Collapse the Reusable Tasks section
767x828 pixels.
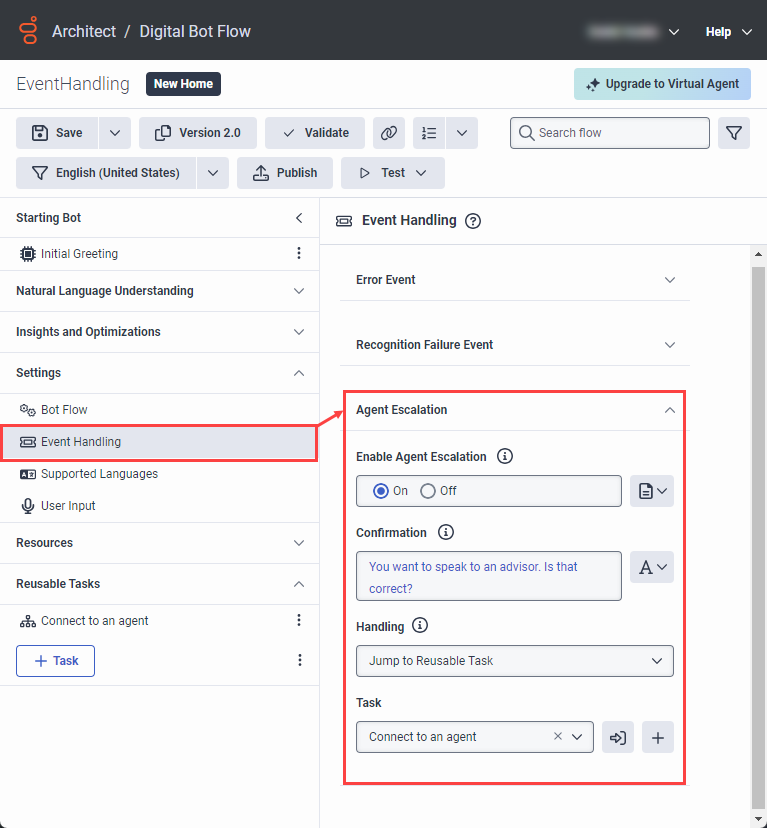pyautogui.click(x=160, y=584)
